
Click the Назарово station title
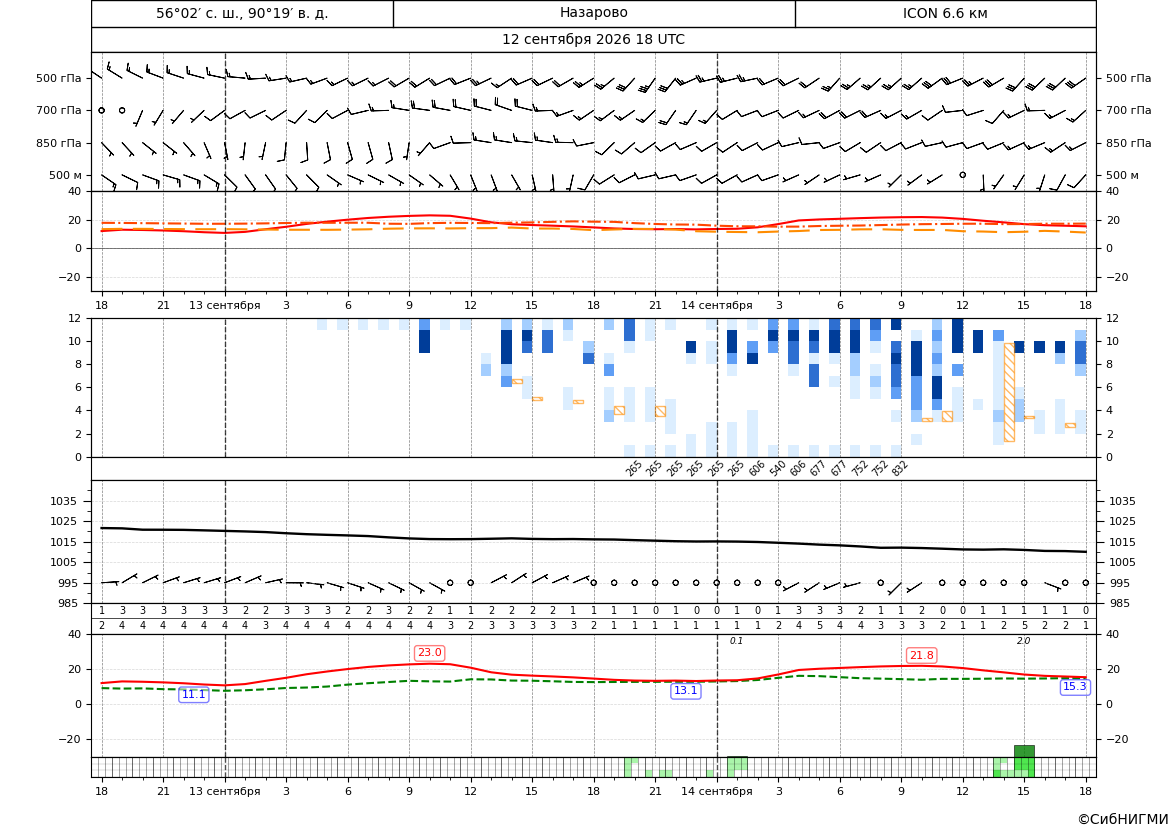pyautogui.click(x=593, y=13)
